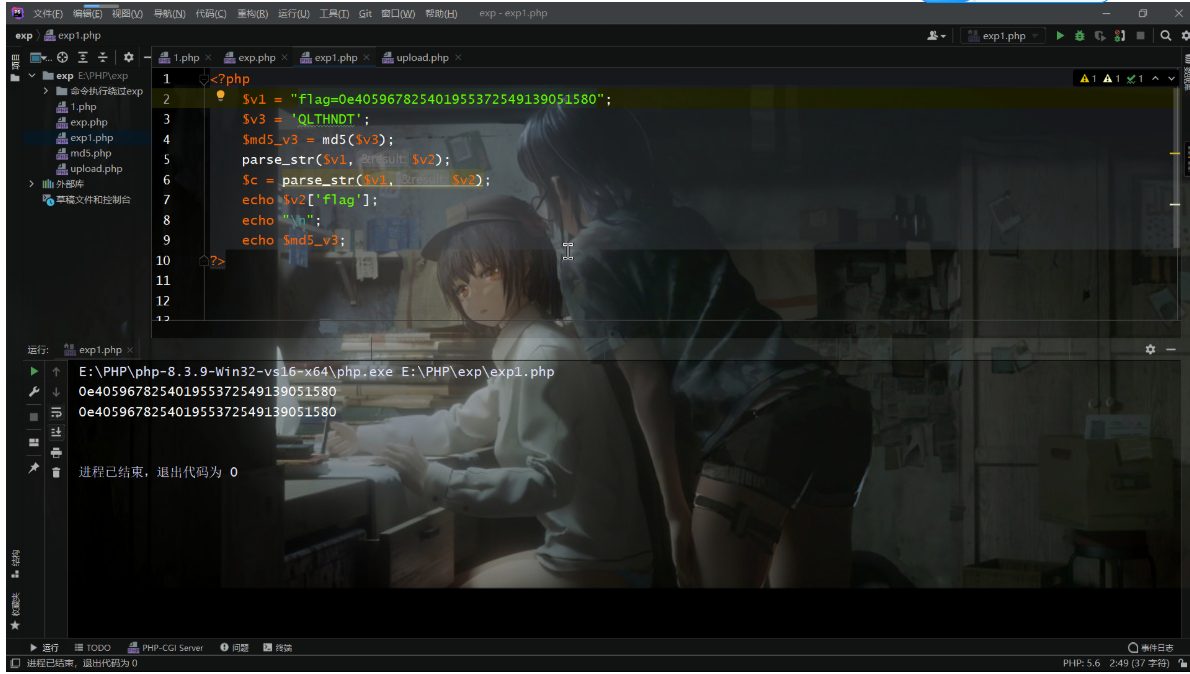Collapse the <?php code fold marker
Screen dimensions: 1190x674
(x=203, y=79)
